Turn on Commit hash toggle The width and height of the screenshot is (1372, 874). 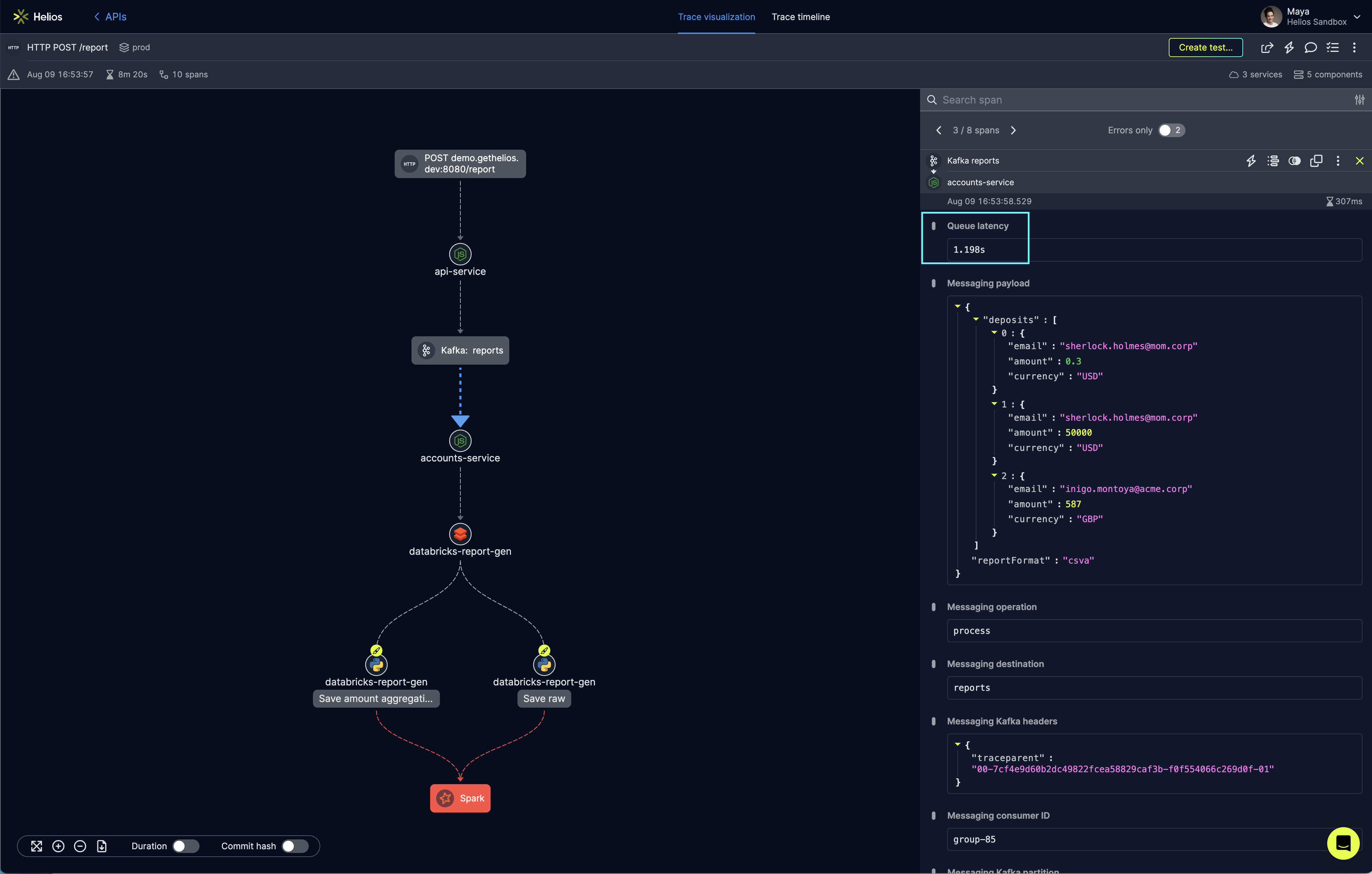point(294,846)
